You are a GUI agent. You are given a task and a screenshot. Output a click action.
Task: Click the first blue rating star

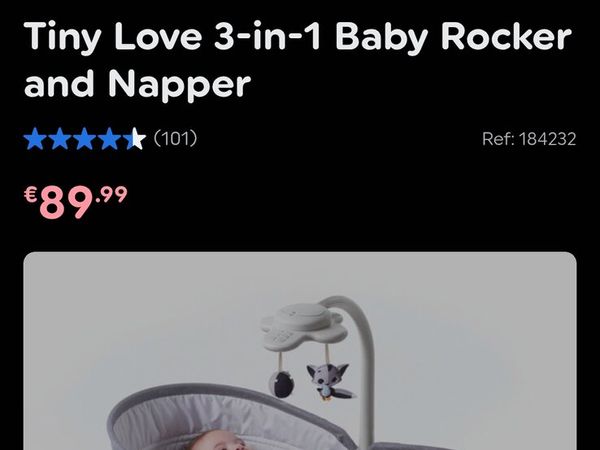tap(35, 139)
